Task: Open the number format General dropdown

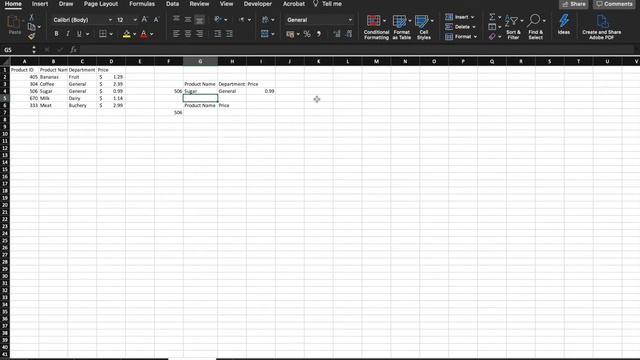Action: [350, 20]
